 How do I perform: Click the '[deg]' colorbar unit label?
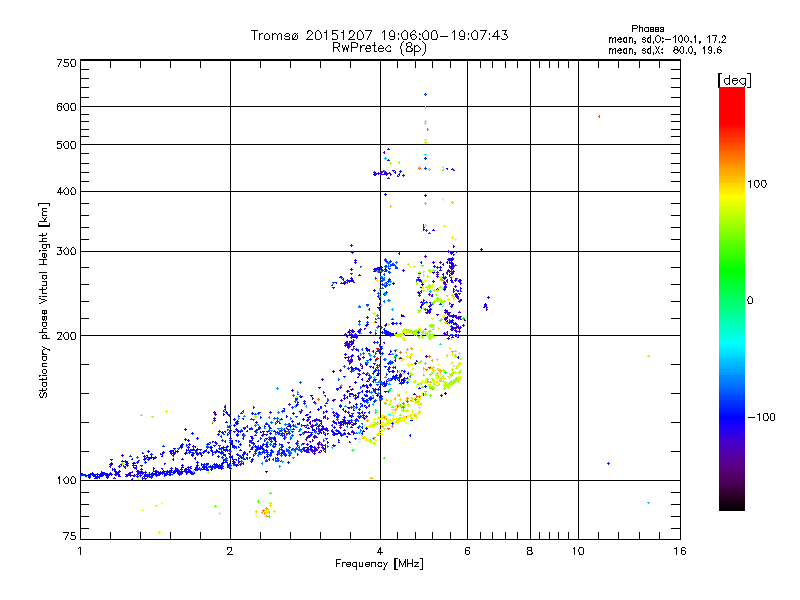pos(734,80)
